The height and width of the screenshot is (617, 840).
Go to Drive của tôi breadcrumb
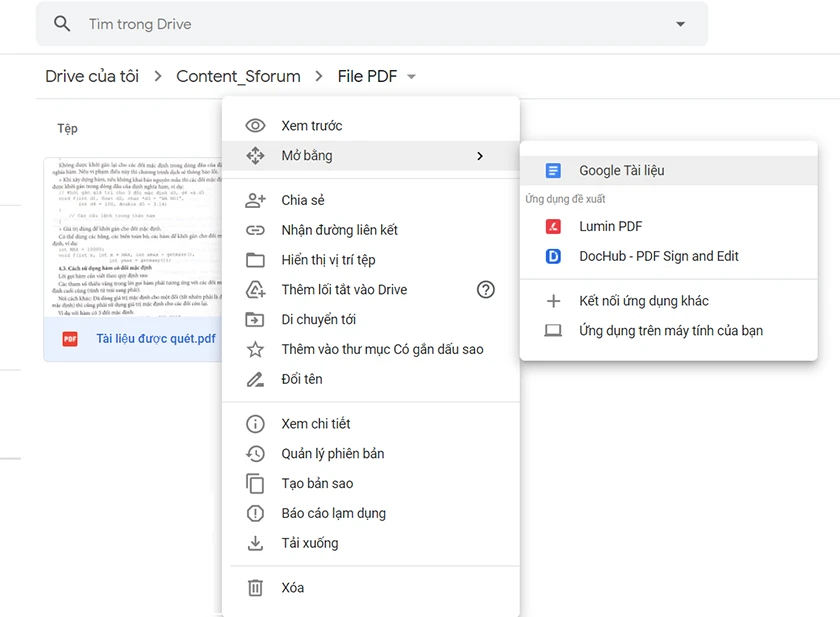92,76
